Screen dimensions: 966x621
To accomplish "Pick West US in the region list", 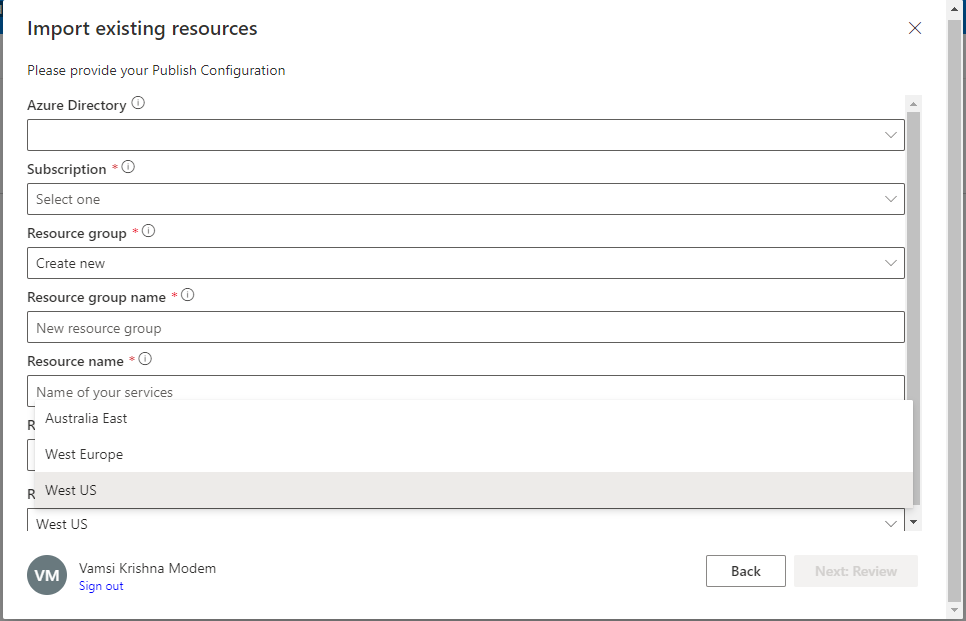I will [71, 490].
